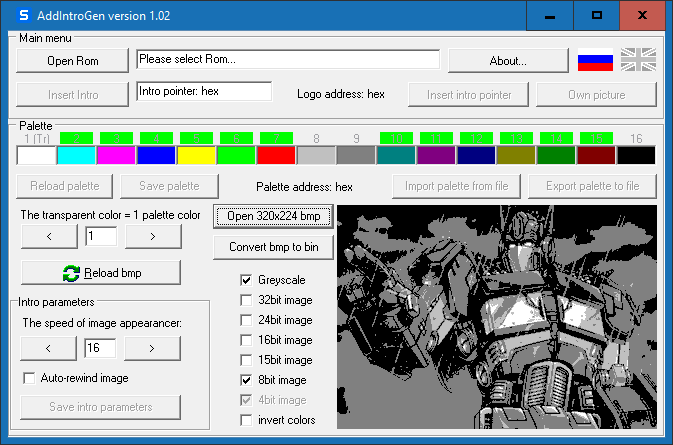This screenshot has width=673, height=445.
Task: Select red palette swatch 7
Action: [276, 155]
